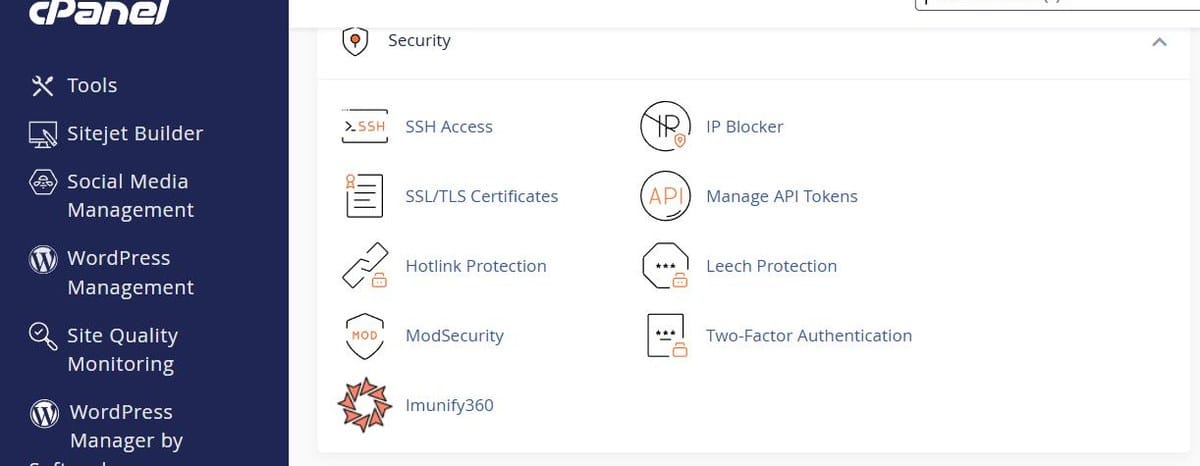The width and height of the screenshot is (1200, 466).
Task: Collapse the Security section chevron
Action: click(x=1159, y=42)
